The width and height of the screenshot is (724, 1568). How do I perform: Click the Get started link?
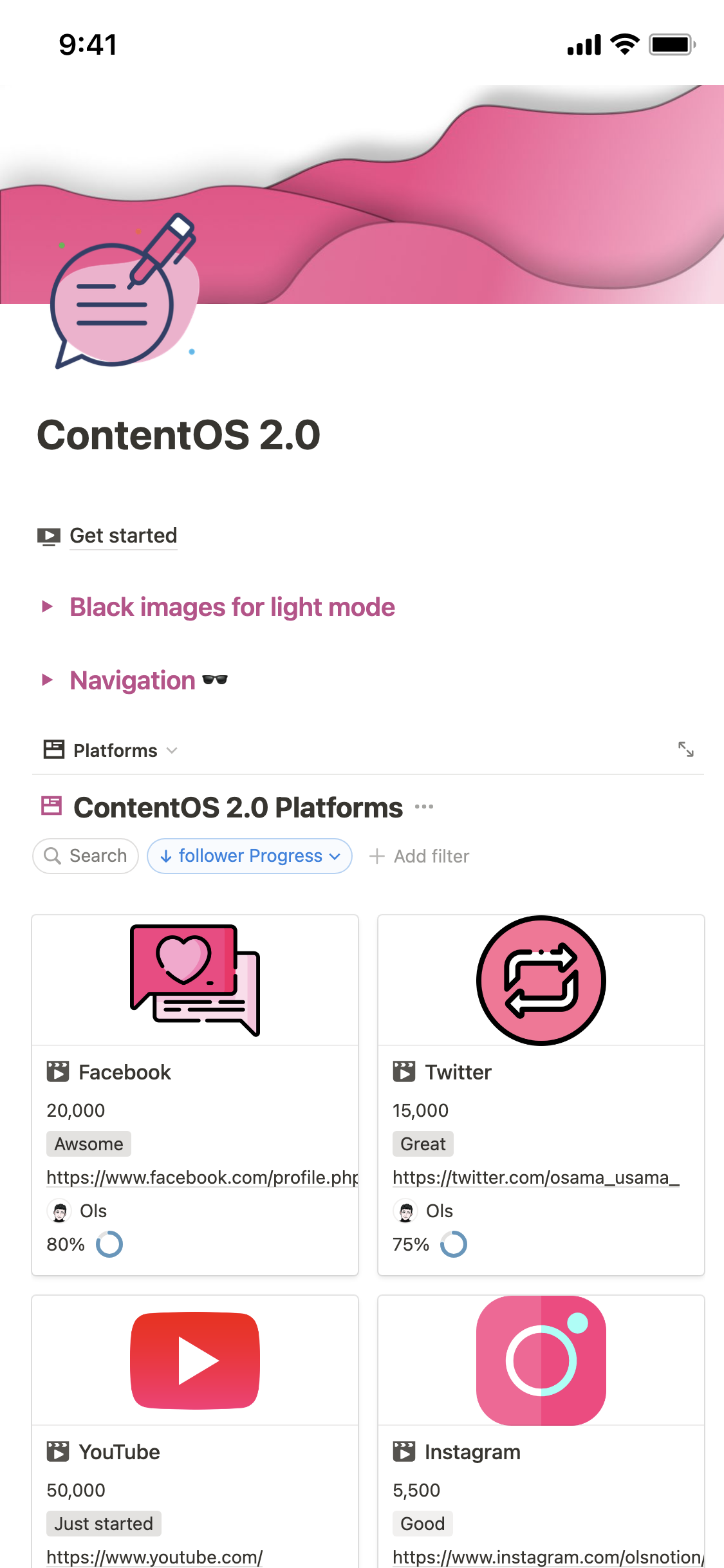click(123, 536)
